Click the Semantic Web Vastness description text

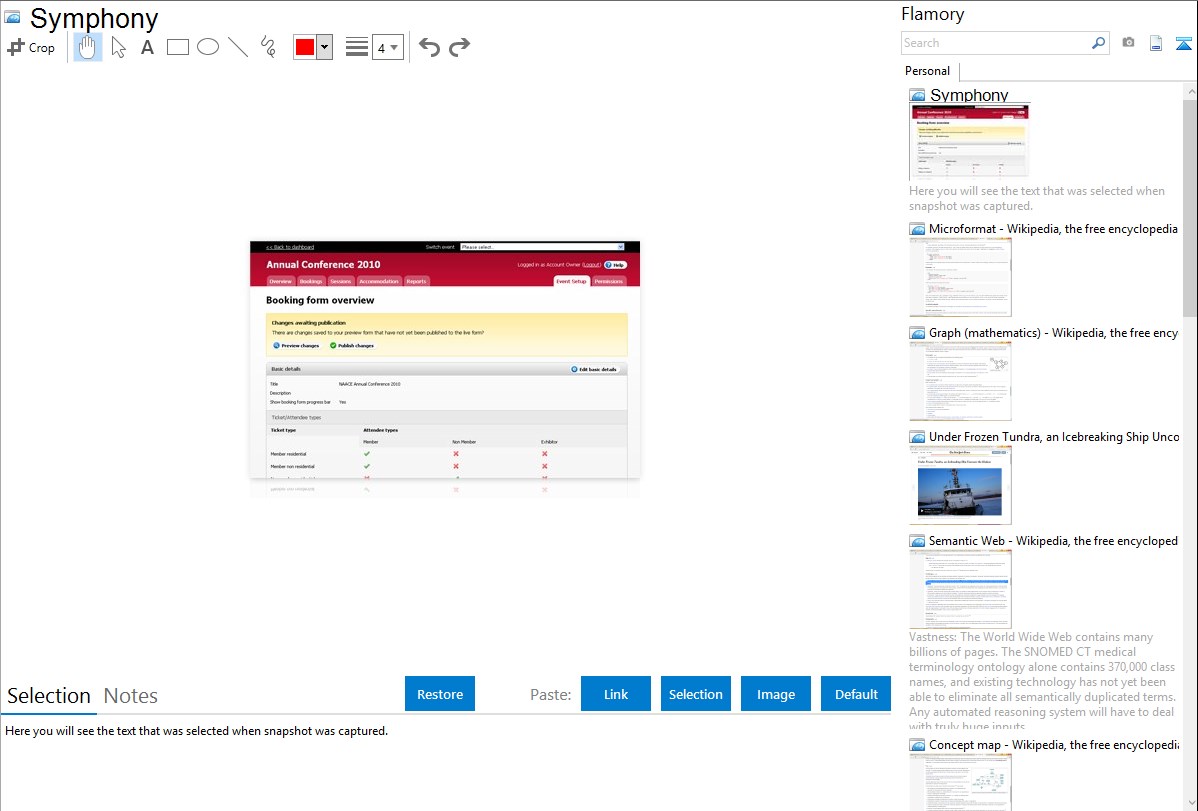(x=1042, y=681)
